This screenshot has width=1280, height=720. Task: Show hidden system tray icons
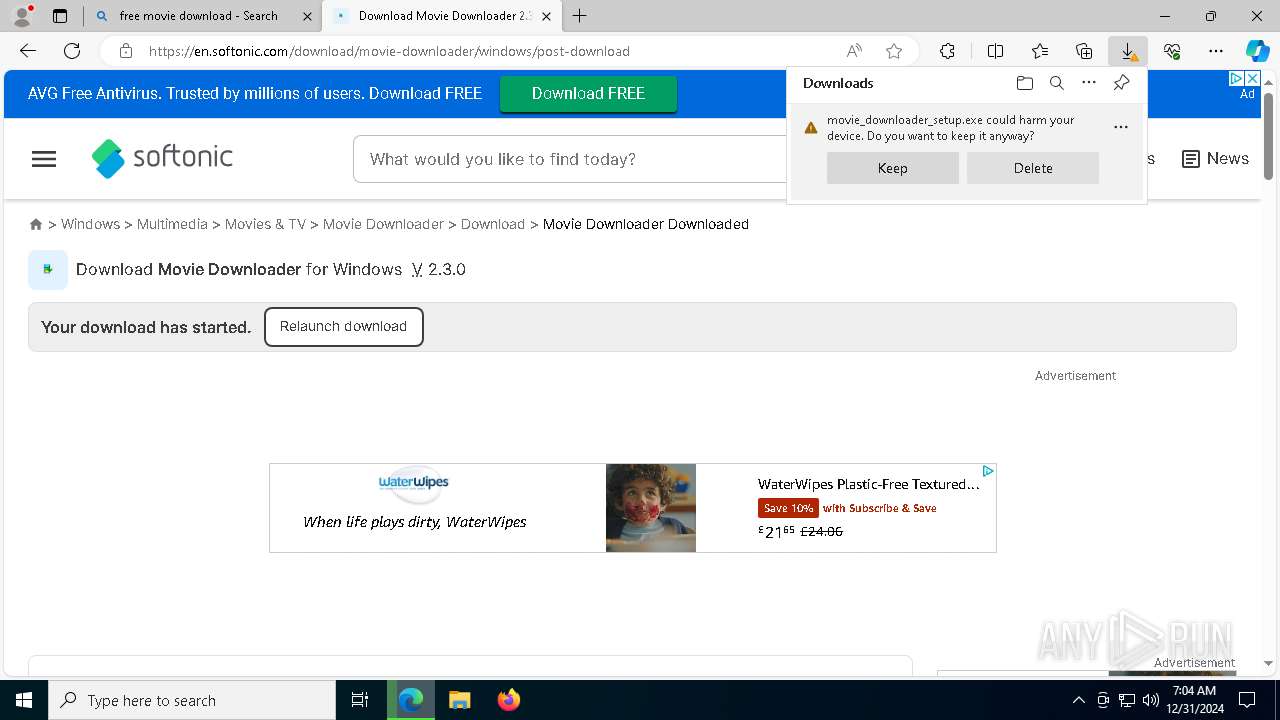coord(1078,700)
